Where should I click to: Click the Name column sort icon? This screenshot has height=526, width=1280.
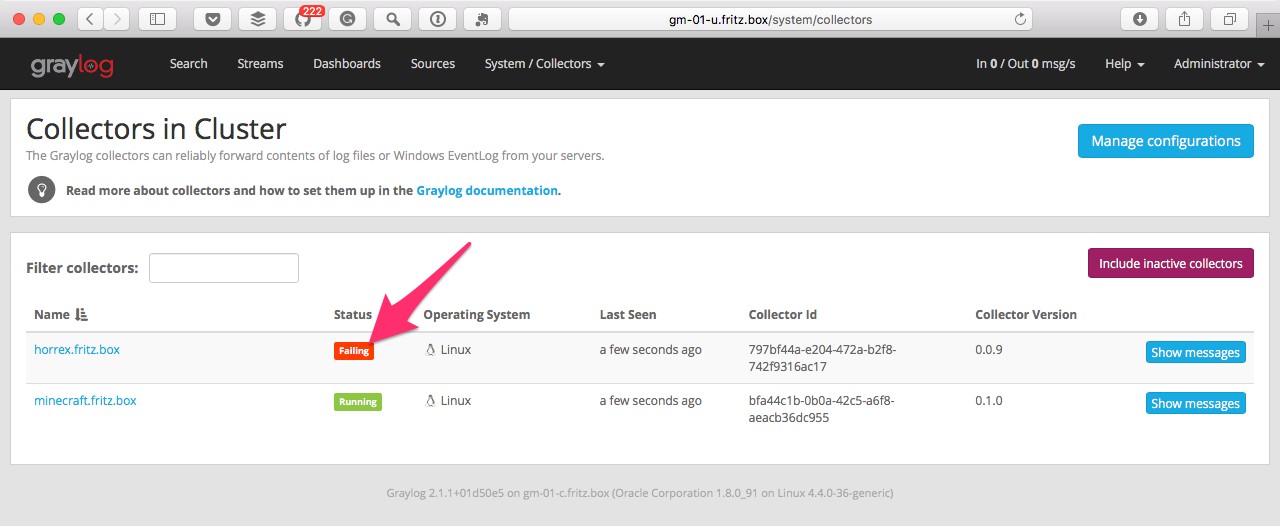tap(82, 315)
